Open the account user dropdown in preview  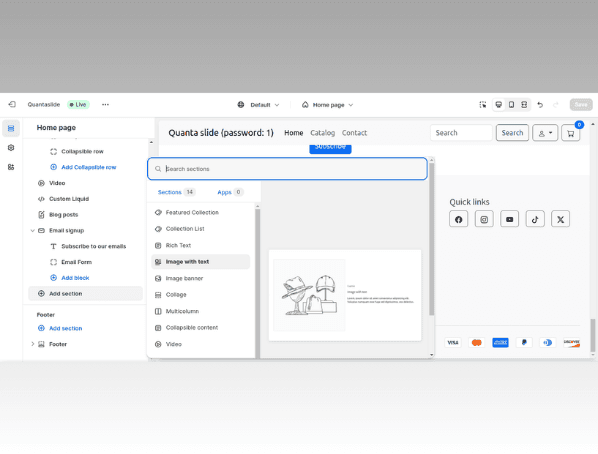coord(545,133)
